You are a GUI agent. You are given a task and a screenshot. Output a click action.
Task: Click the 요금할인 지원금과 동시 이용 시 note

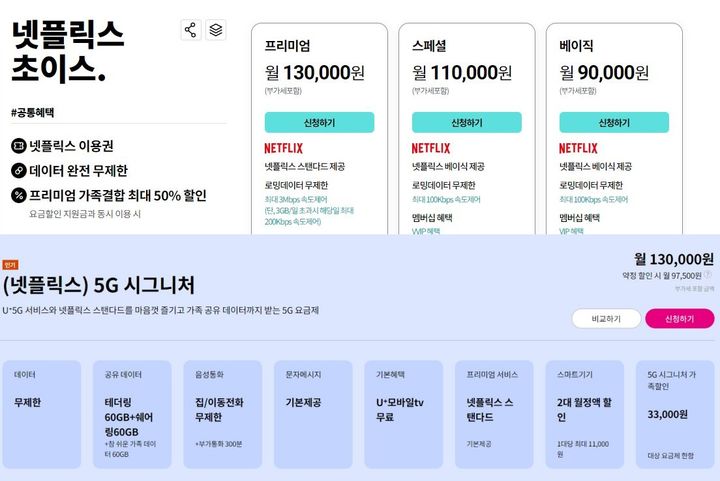pyautogui.click(x=85, y=214)
